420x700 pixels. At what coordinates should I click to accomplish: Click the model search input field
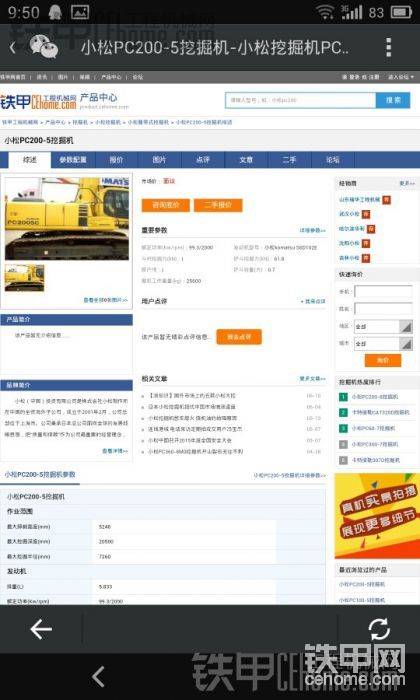300,100
